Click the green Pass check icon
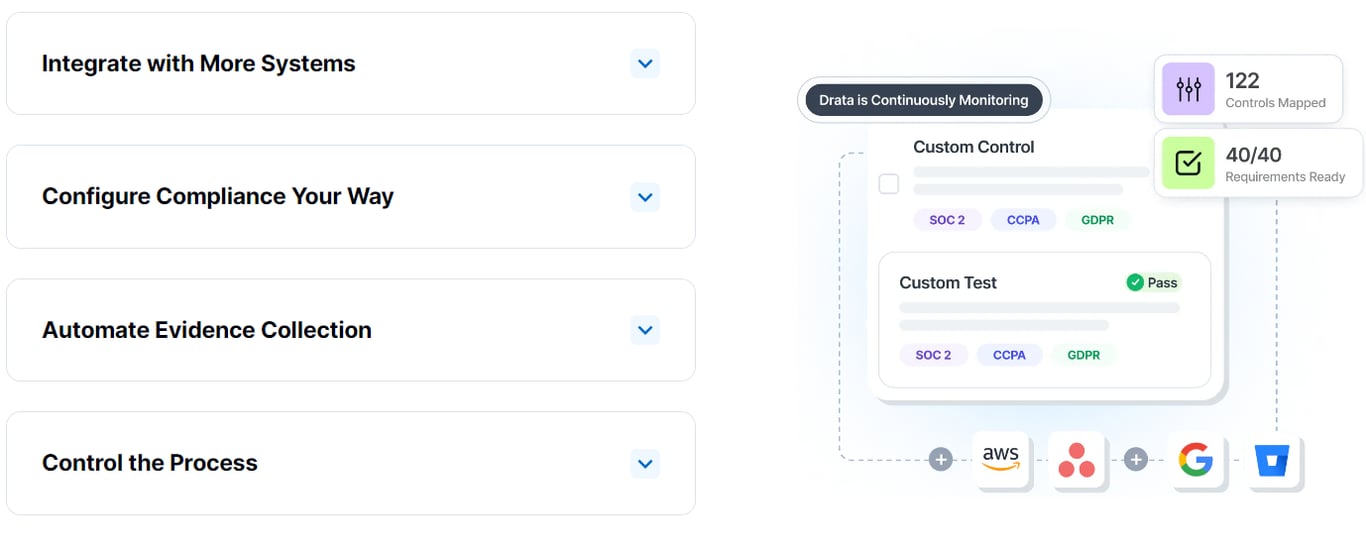 point(1135,283)
